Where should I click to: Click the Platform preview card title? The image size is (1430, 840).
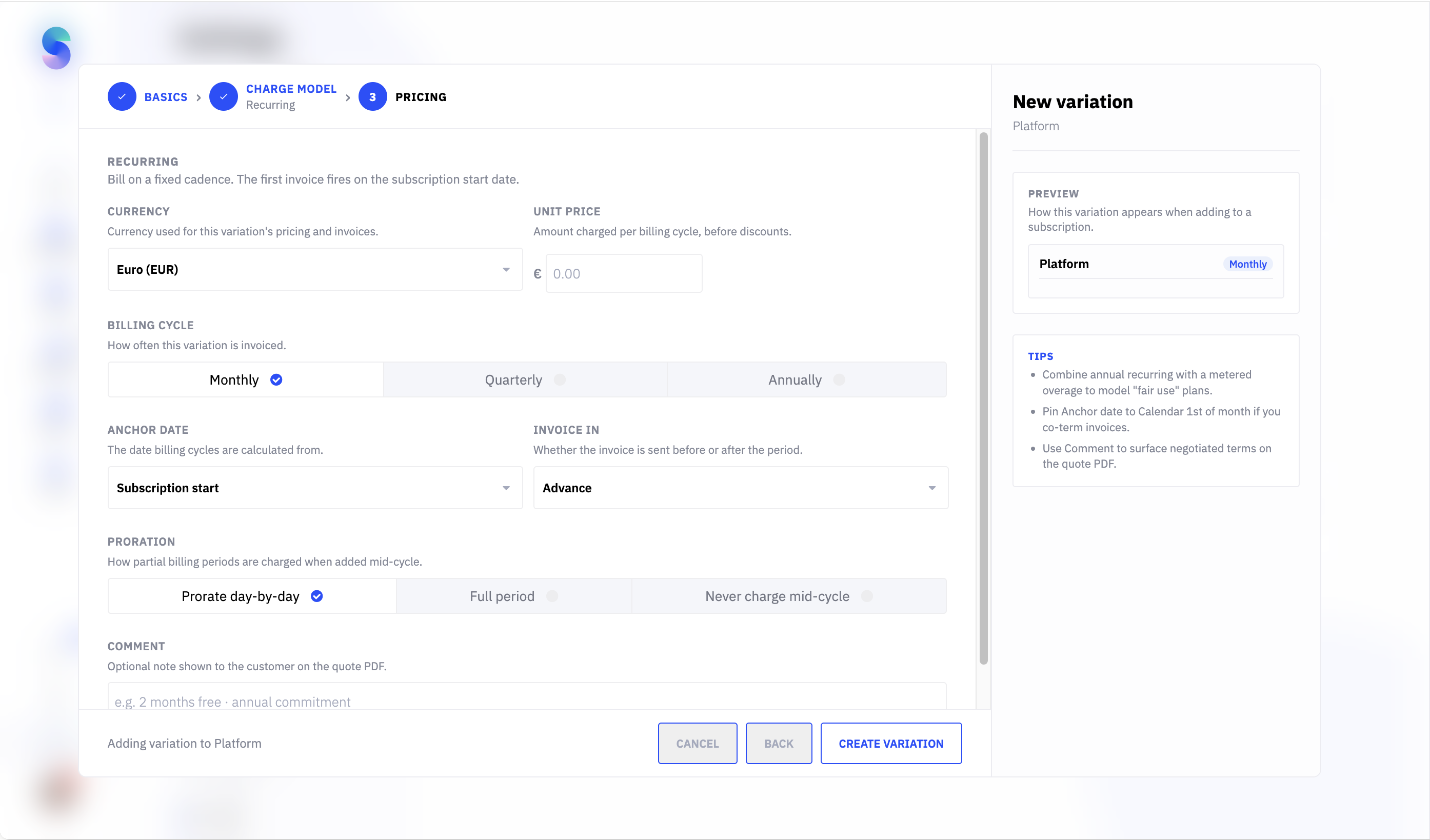[x=1064, y=264]
